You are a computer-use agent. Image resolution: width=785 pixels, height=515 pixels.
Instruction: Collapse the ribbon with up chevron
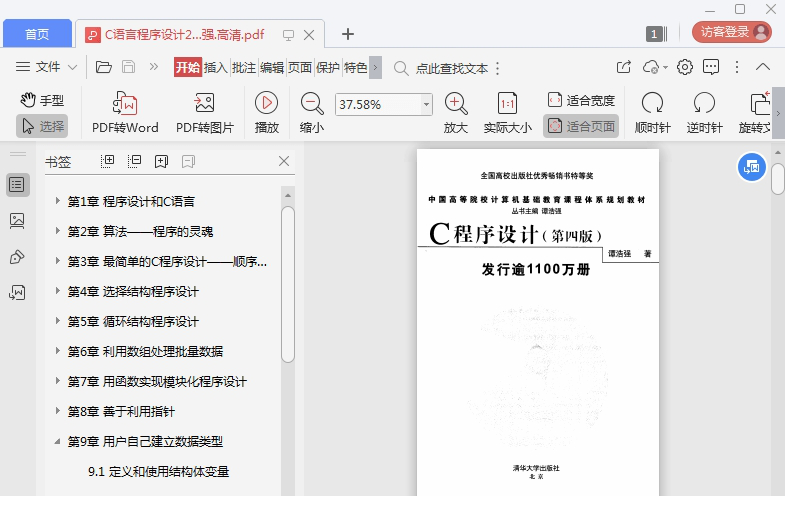click(762, 67)
